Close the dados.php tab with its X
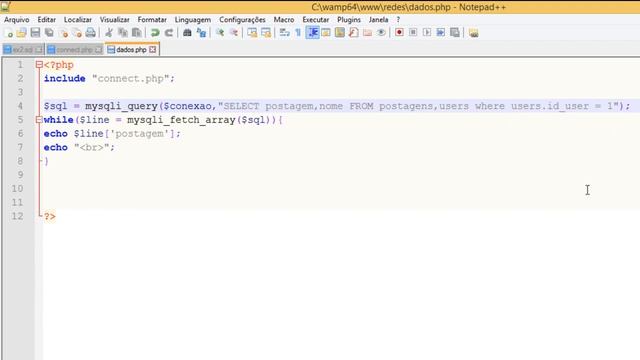The image size is (640, 360). (x=152, y=49)
